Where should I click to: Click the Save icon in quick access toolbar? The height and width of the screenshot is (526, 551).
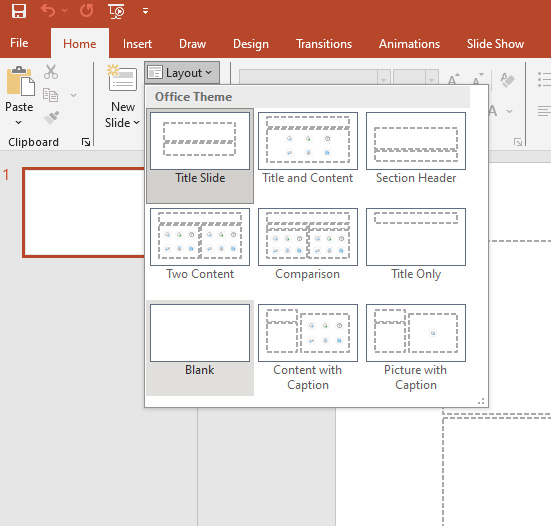tap(19, 11)
